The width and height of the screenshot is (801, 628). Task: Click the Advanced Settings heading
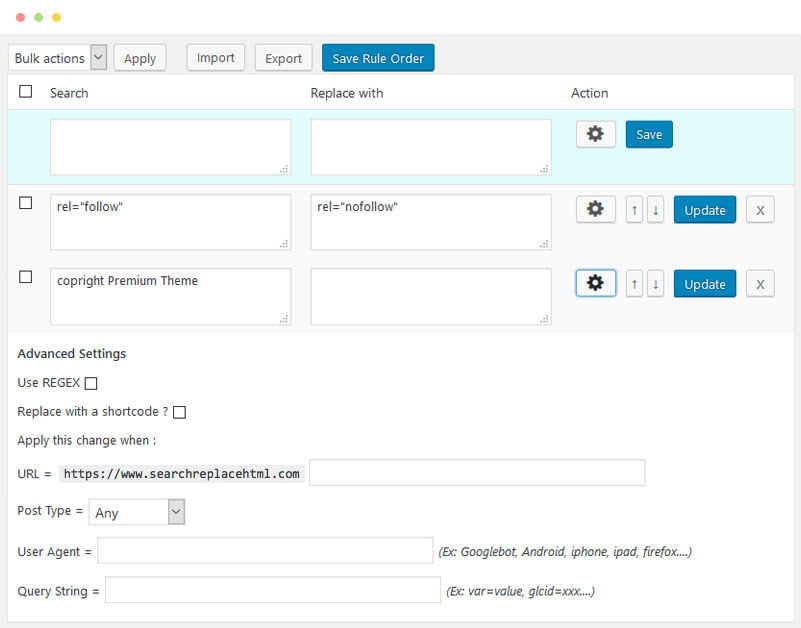pos(72,354)
